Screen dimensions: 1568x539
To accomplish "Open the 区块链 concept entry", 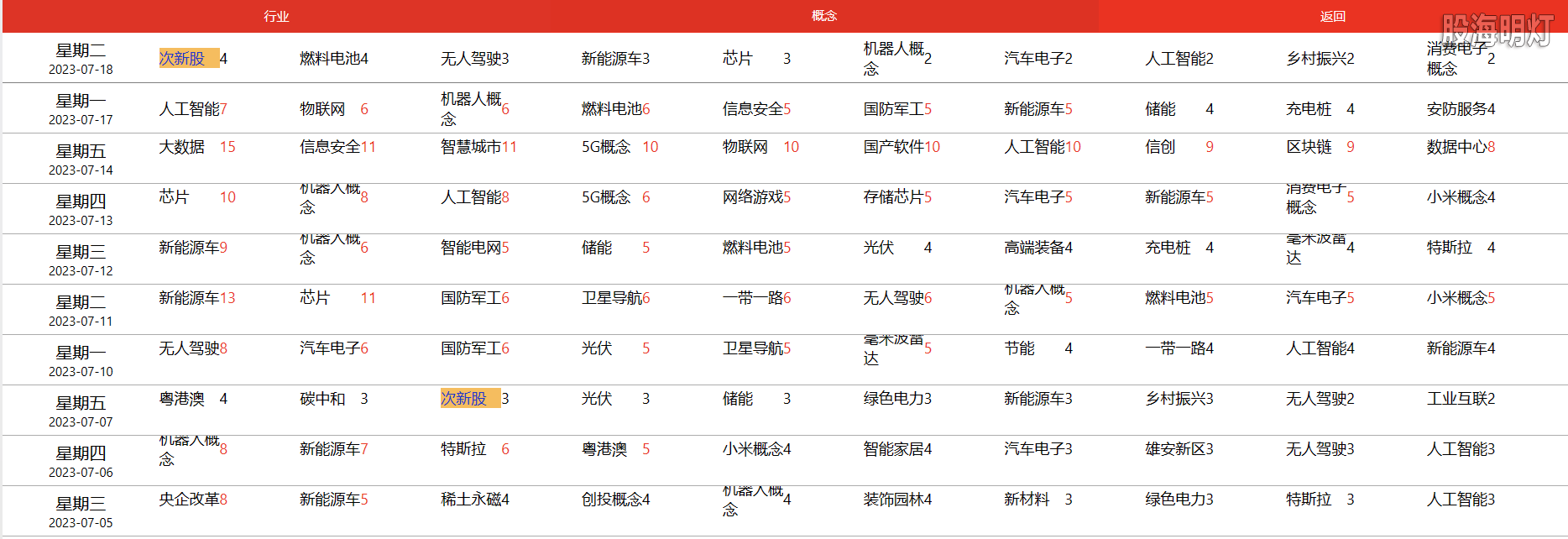I will click(x=1309, y=147).
